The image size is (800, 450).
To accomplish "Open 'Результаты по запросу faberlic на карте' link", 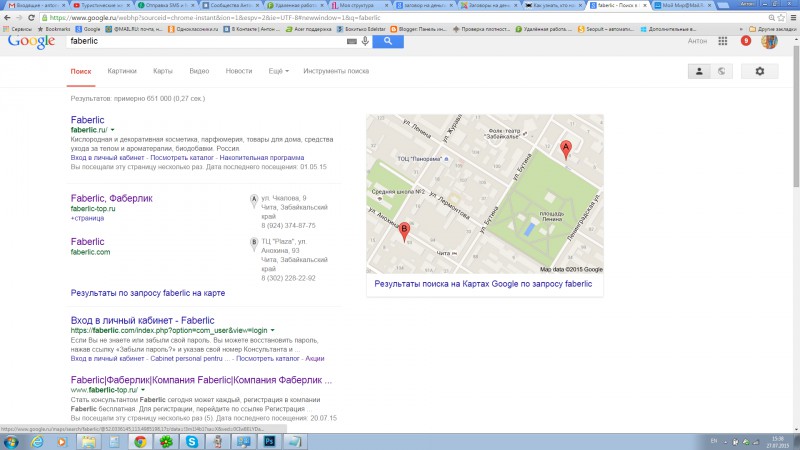I will (x=147, y=293).
